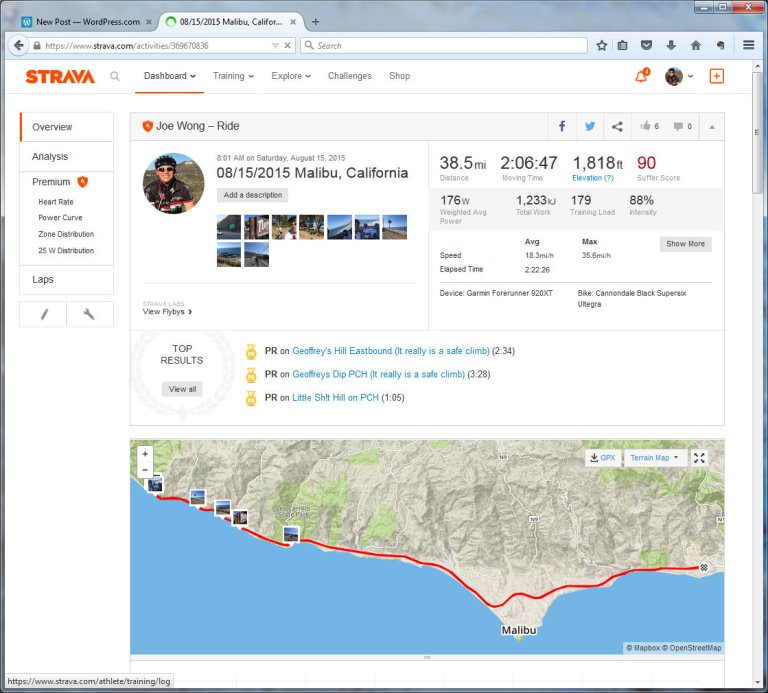The width and height of the screenshot is (768, 693).
Task: Close the WordPress New Post tab
Action: pos(149,22)
